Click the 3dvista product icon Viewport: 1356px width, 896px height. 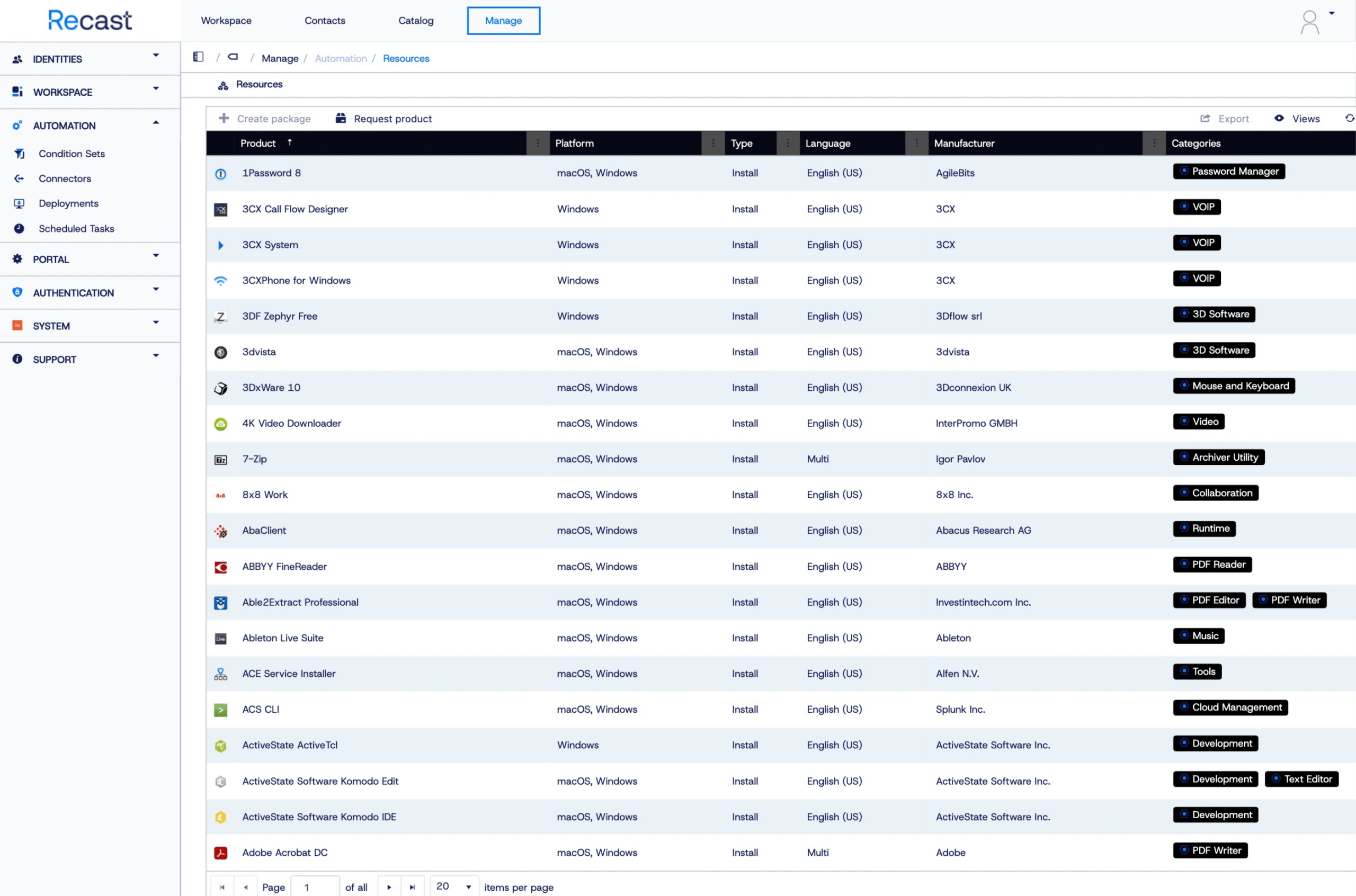point(220,353)
